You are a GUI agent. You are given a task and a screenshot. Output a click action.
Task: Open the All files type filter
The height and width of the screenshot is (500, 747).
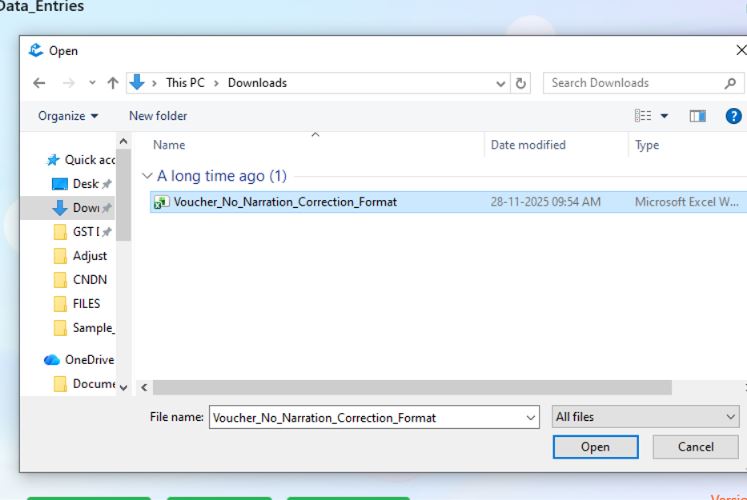646,417
